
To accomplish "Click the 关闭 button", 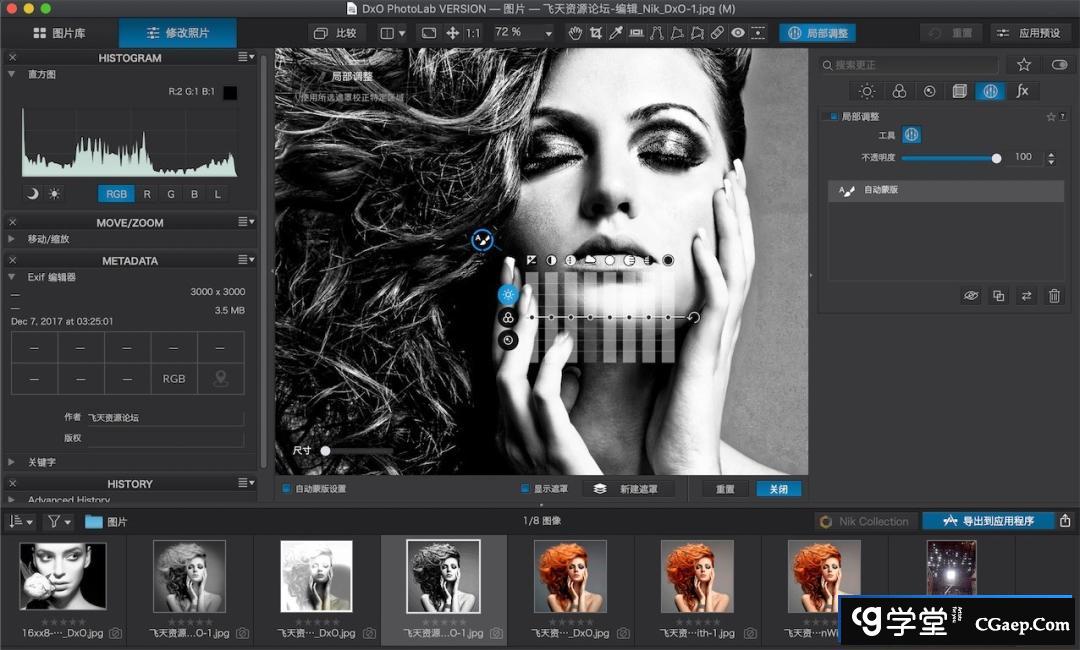I will pyautogui.click(x=778, y=489).
